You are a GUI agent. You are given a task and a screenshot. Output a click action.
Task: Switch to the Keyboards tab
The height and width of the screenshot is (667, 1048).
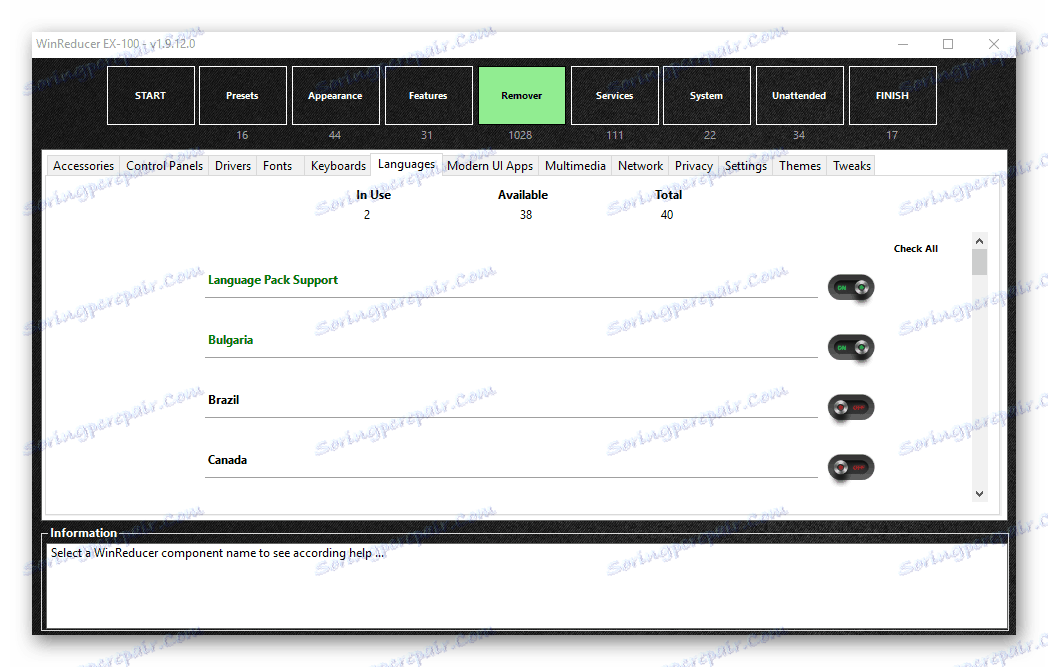pos(338,166)
